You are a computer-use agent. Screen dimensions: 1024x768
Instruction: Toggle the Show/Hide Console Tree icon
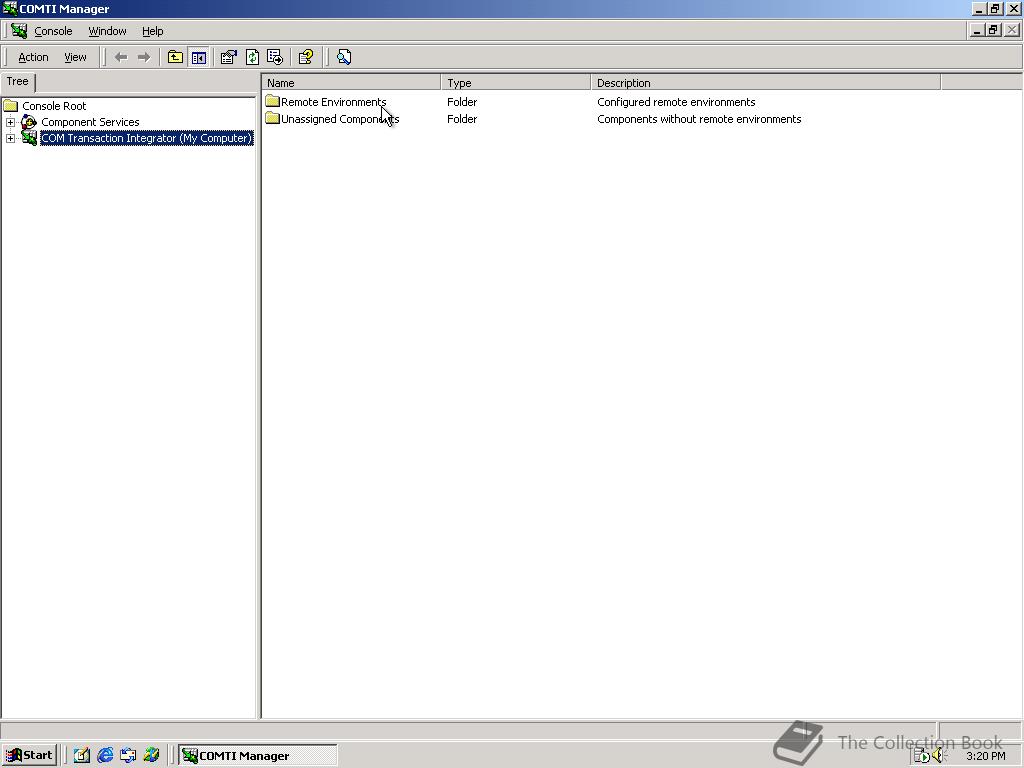point(199,57)
